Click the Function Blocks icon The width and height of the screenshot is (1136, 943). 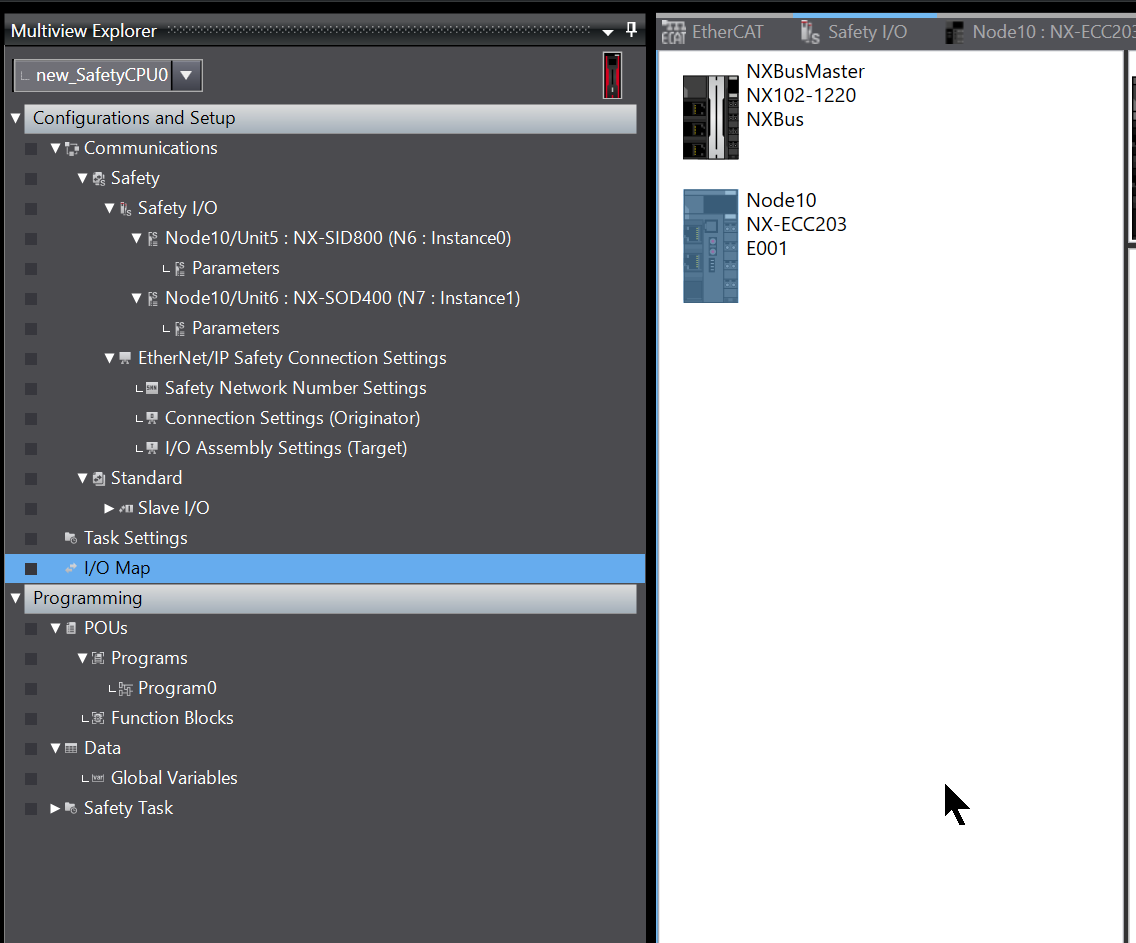pos(98,718)
